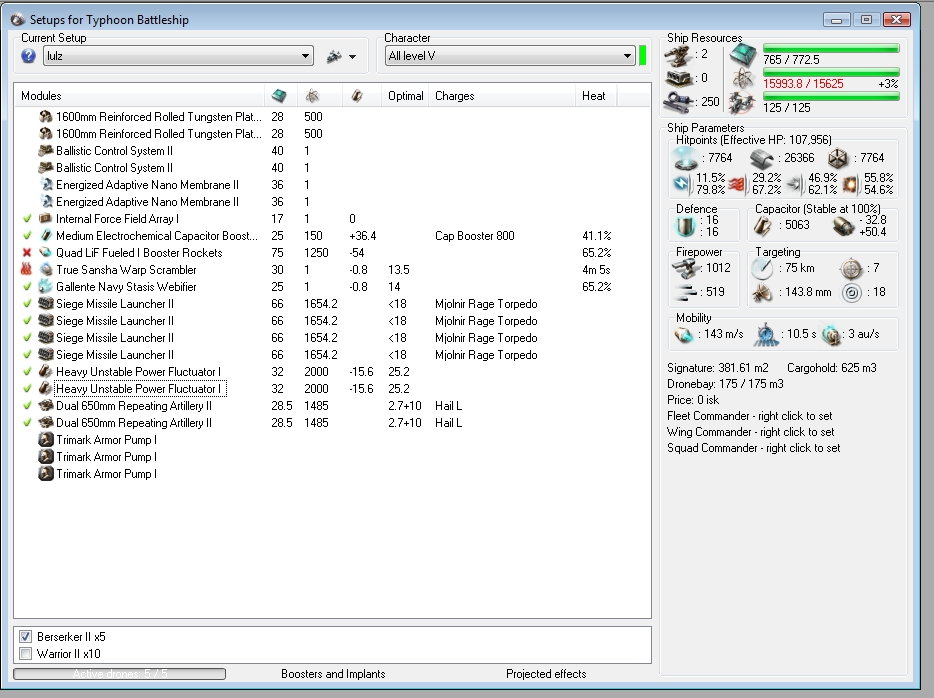
Task: Expand the Character dropdown set to All level V
Action: pos(627,57)
